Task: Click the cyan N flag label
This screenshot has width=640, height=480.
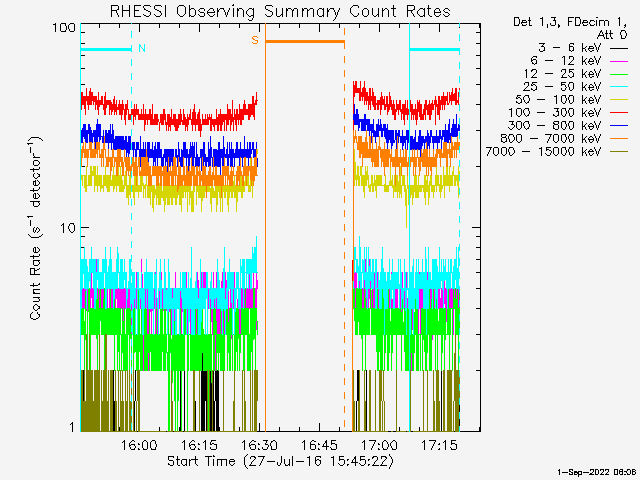Action: pyautogui.click(x=142, y=48)
